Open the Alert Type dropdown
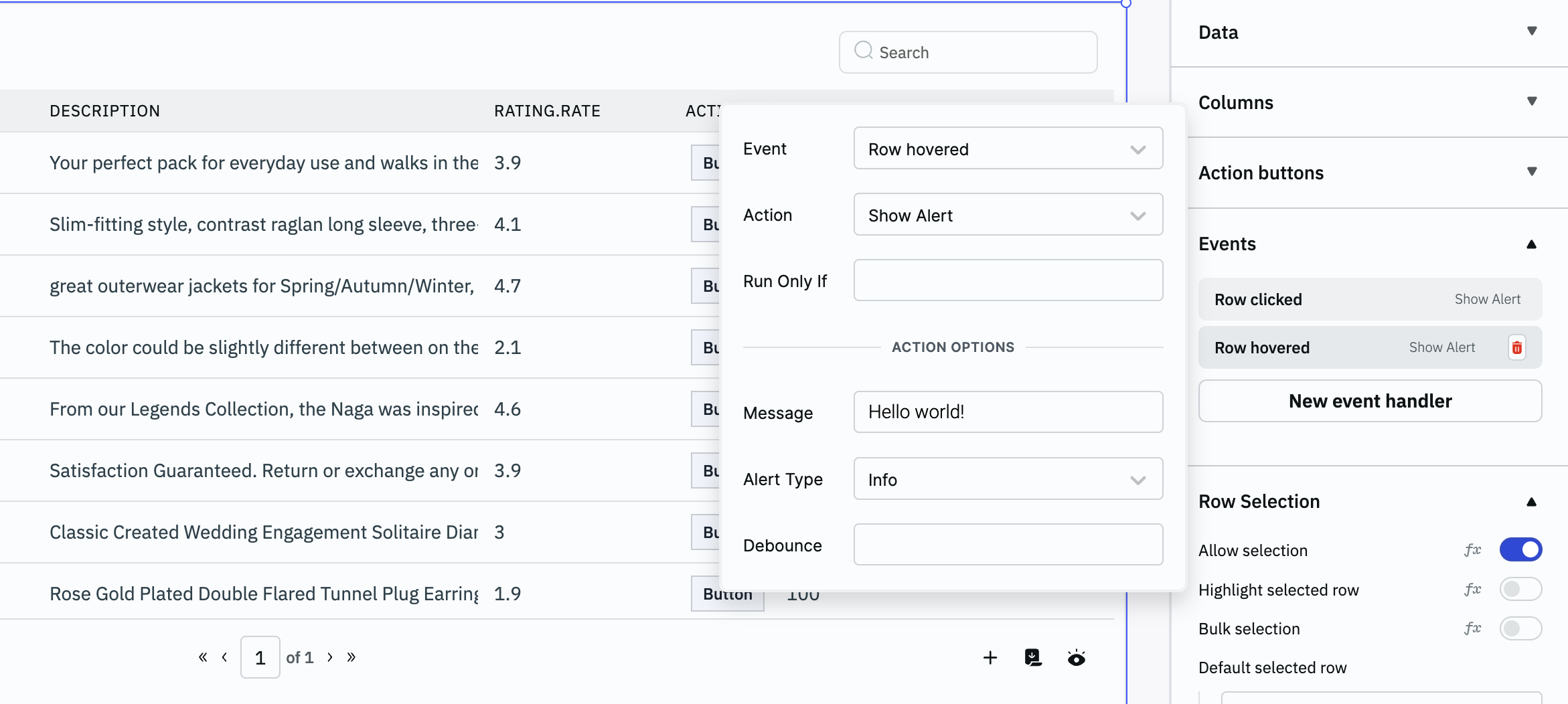The image size is (1568, 704). click(x=1008, y=479)
